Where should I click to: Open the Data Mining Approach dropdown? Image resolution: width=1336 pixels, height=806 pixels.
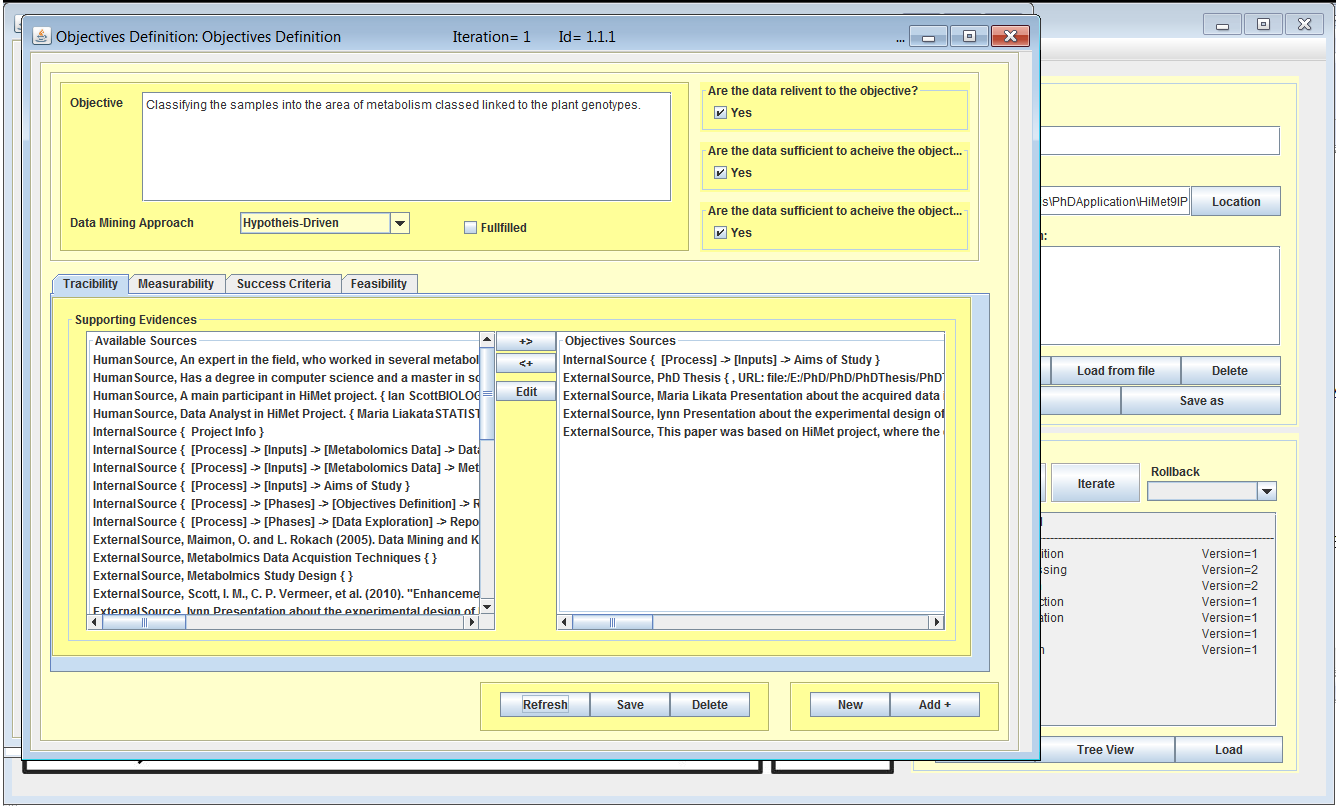(x=399, y=224)
